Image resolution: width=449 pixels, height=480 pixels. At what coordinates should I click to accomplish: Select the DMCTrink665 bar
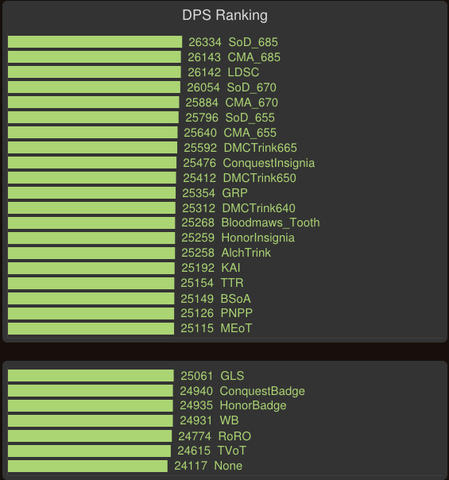[93, 148]
